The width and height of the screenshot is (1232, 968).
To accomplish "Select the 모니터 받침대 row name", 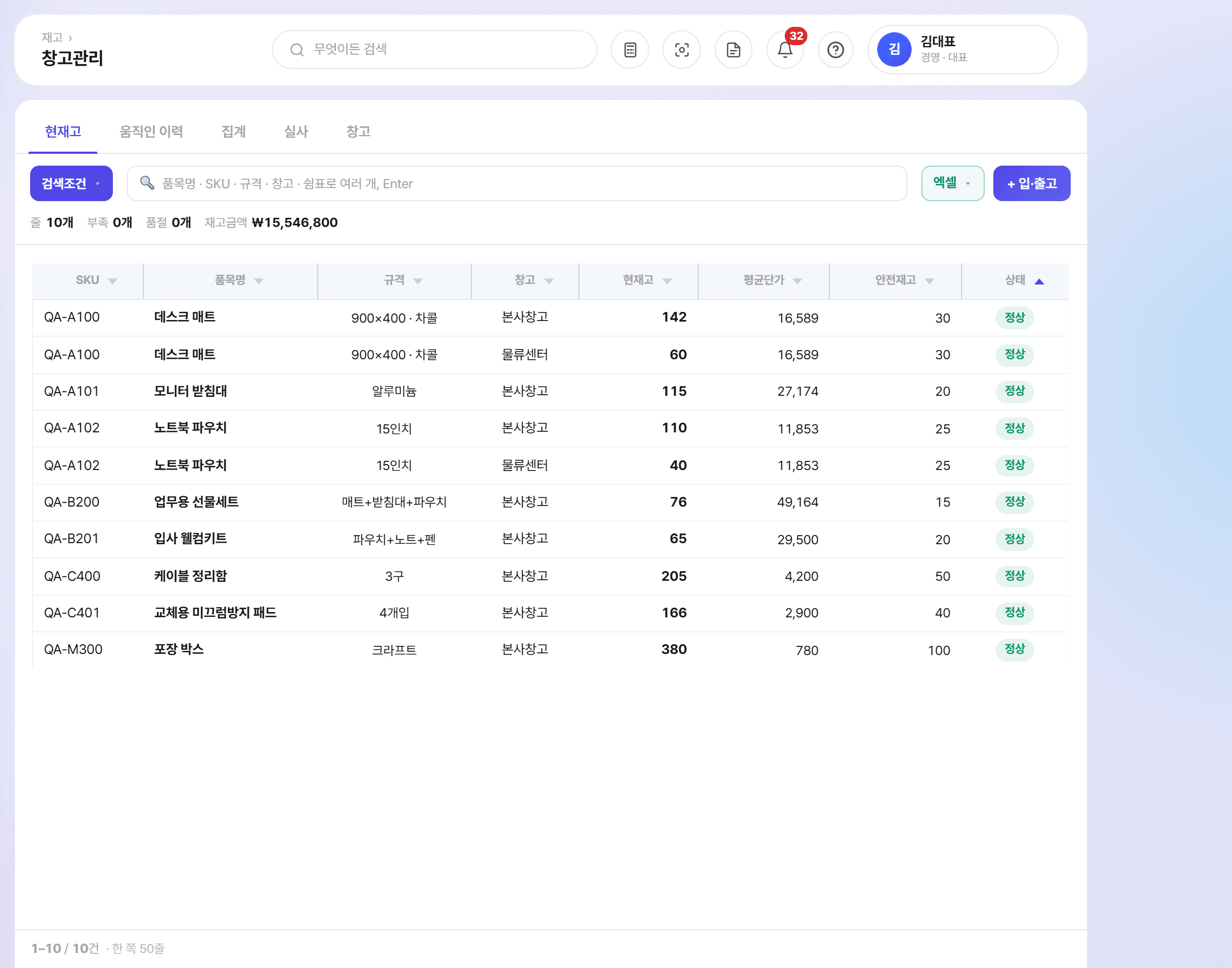I will [x=190, y=391].
